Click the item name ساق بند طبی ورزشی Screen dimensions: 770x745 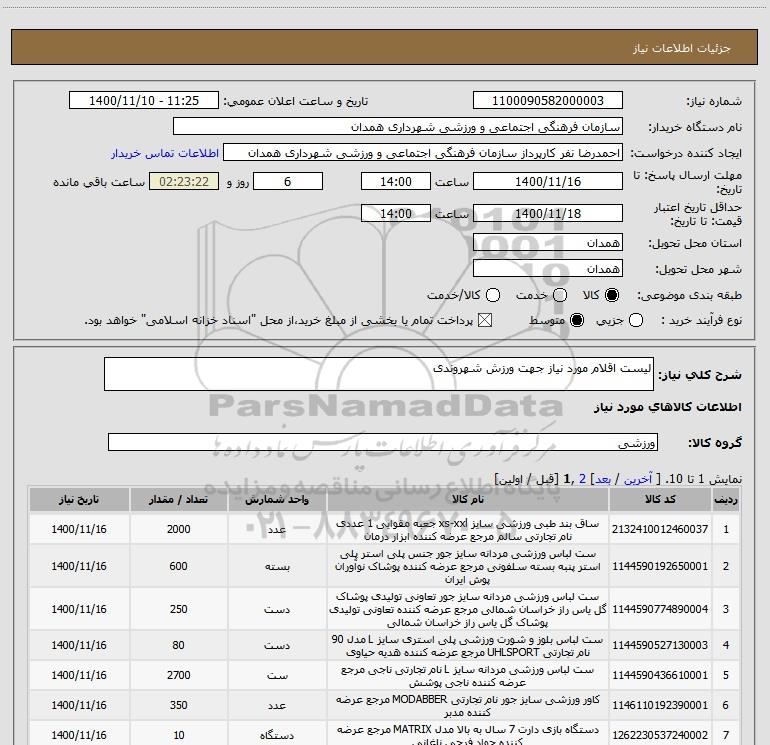tap(468, 530)
